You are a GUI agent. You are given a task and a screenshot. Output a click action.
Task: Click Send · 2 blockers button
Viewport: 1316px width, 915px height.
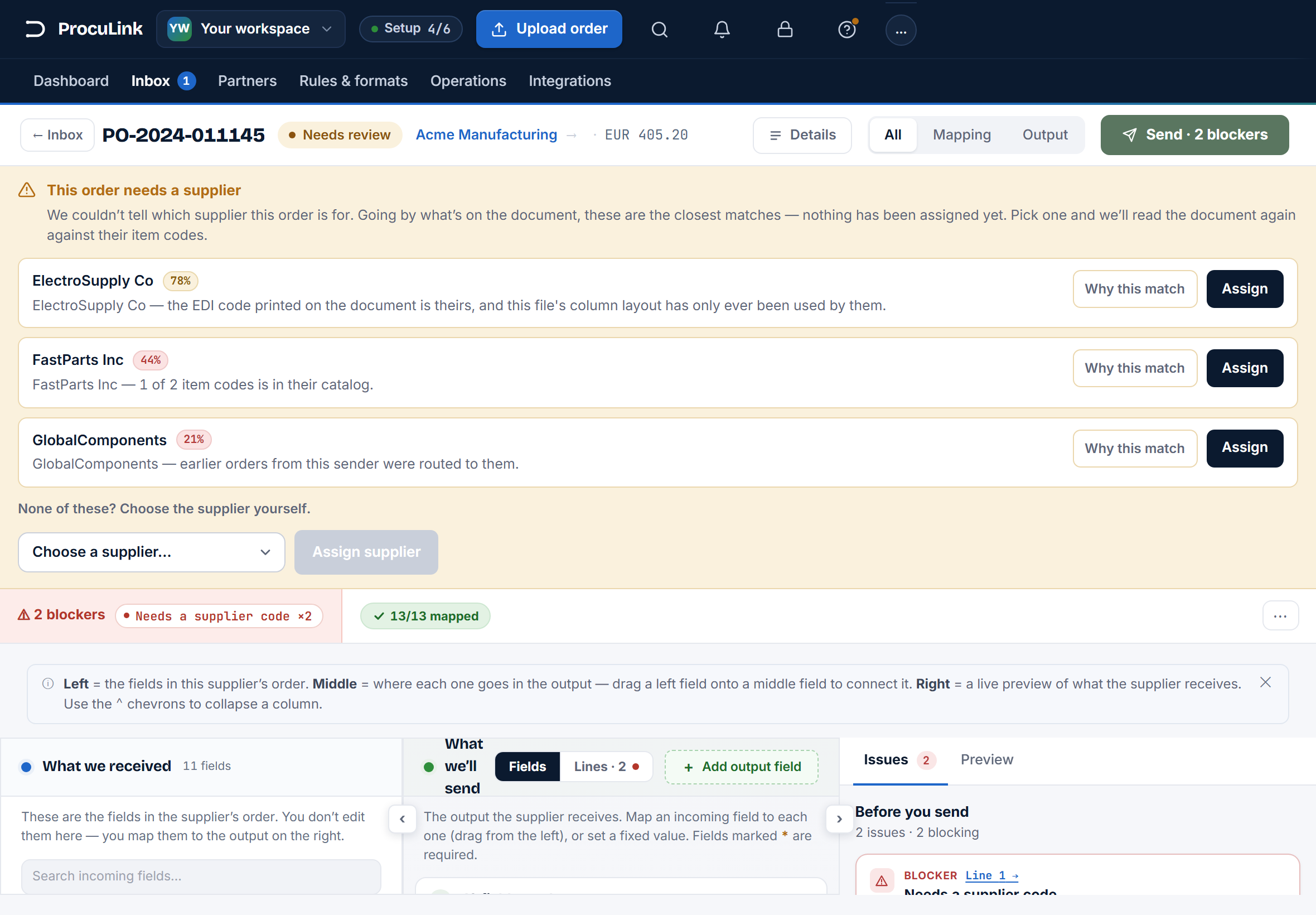click(1194, 134)
